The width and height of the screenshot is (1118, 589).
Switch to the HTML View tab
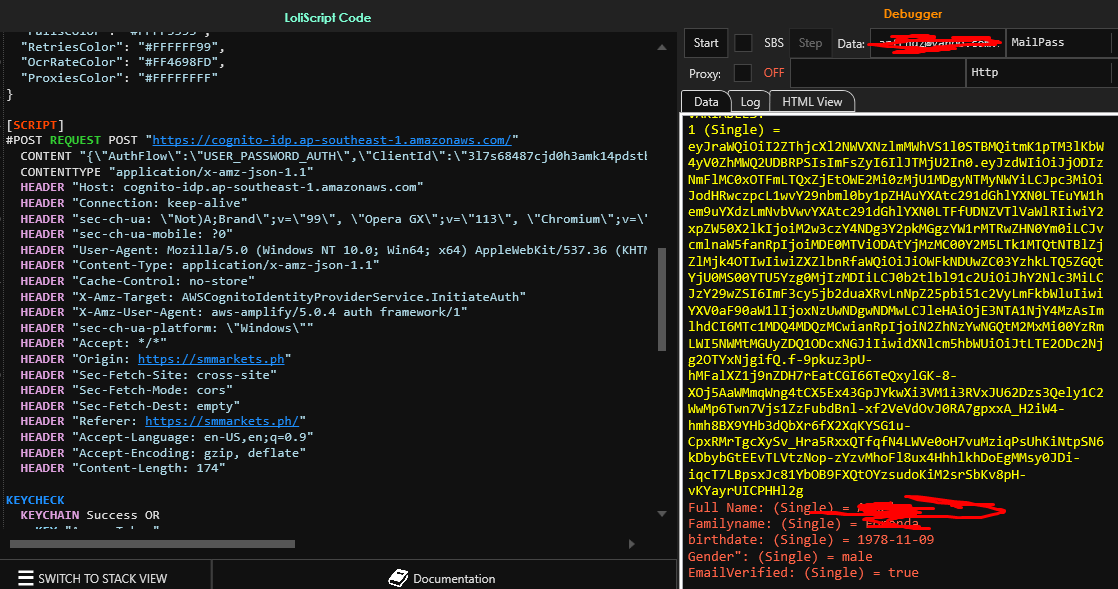(x=812, y=101)
